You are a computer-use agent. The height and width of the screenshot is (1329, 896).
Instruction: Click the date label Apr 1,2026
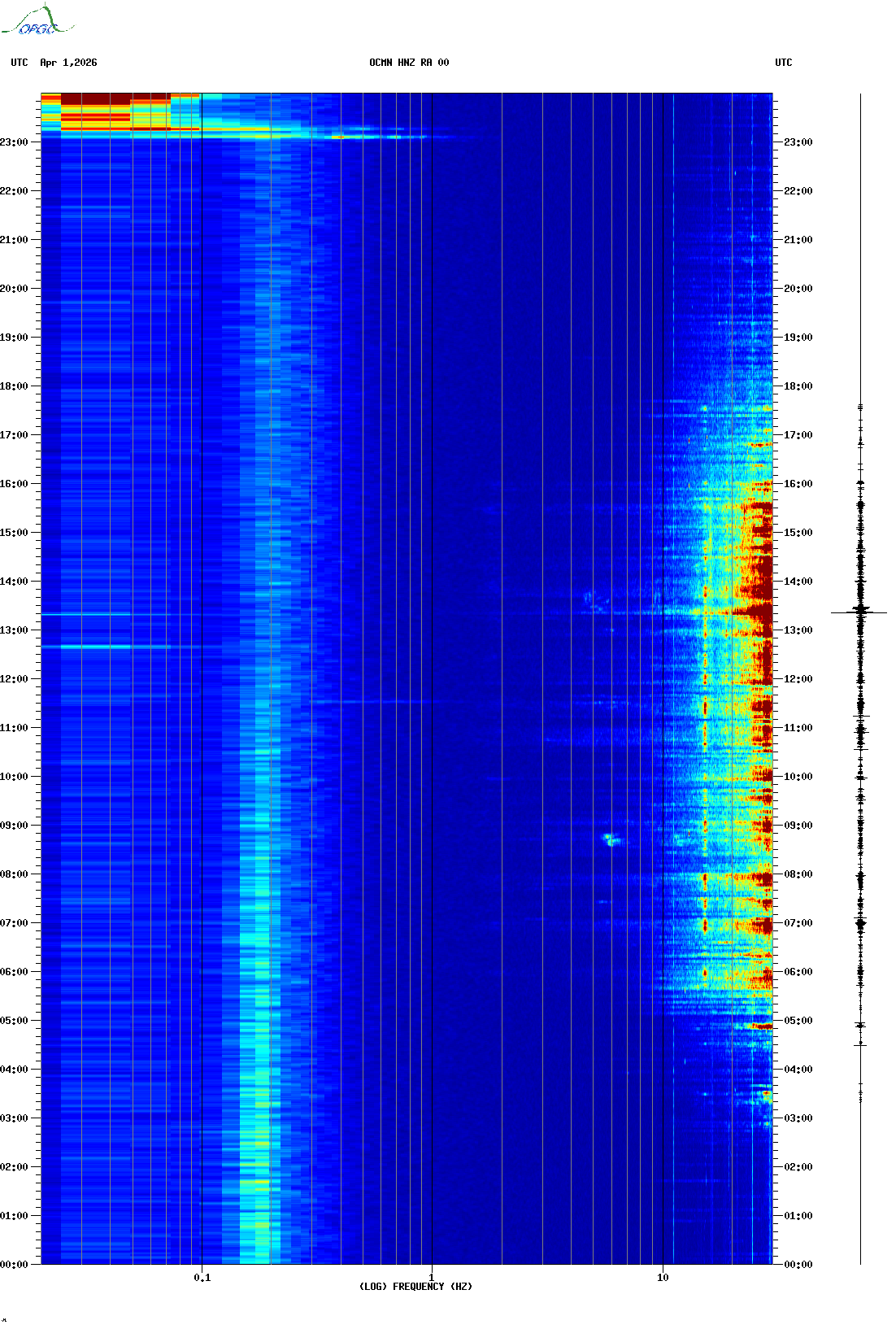point(68,63)
